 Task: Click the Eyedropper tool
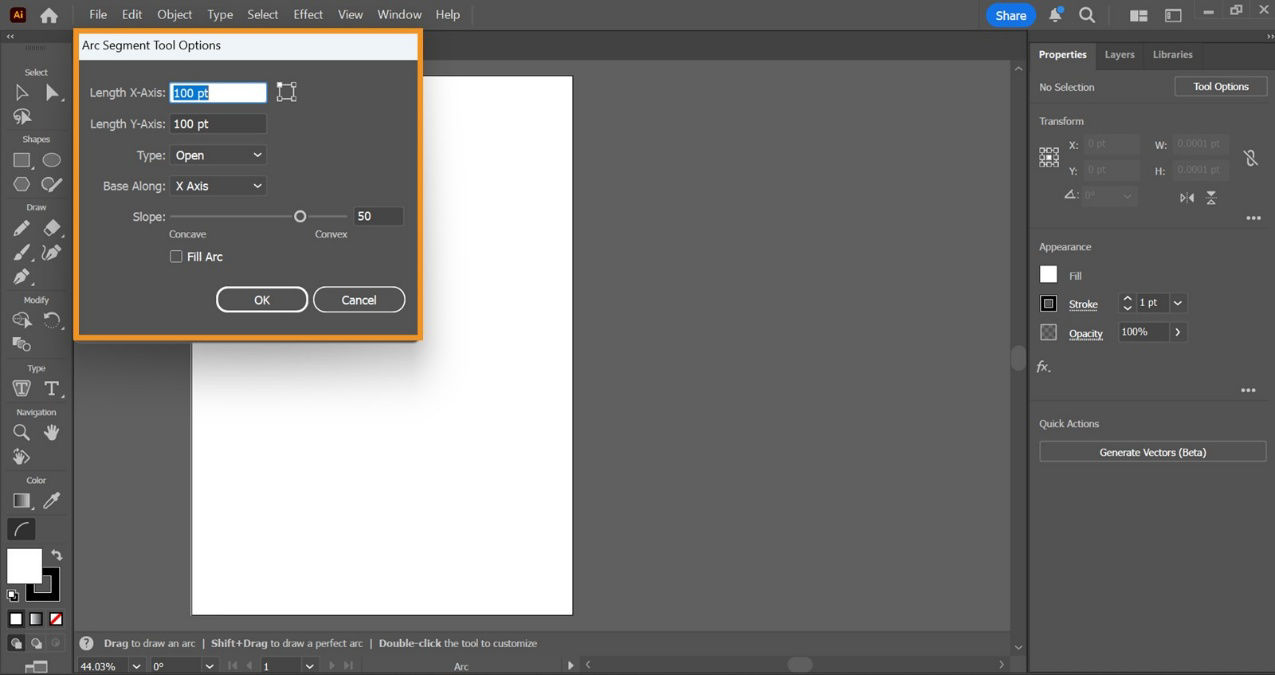click(x=51, y=500)
